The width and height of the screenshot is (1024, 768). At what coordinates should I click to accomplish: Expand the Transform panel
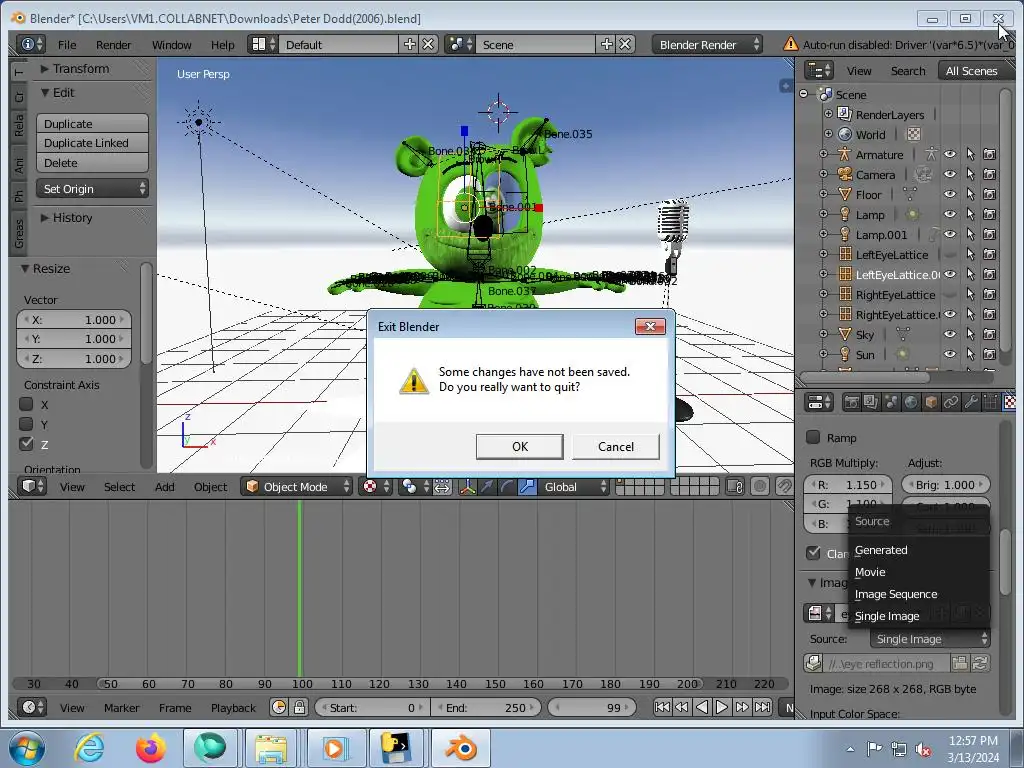[74, 69]
